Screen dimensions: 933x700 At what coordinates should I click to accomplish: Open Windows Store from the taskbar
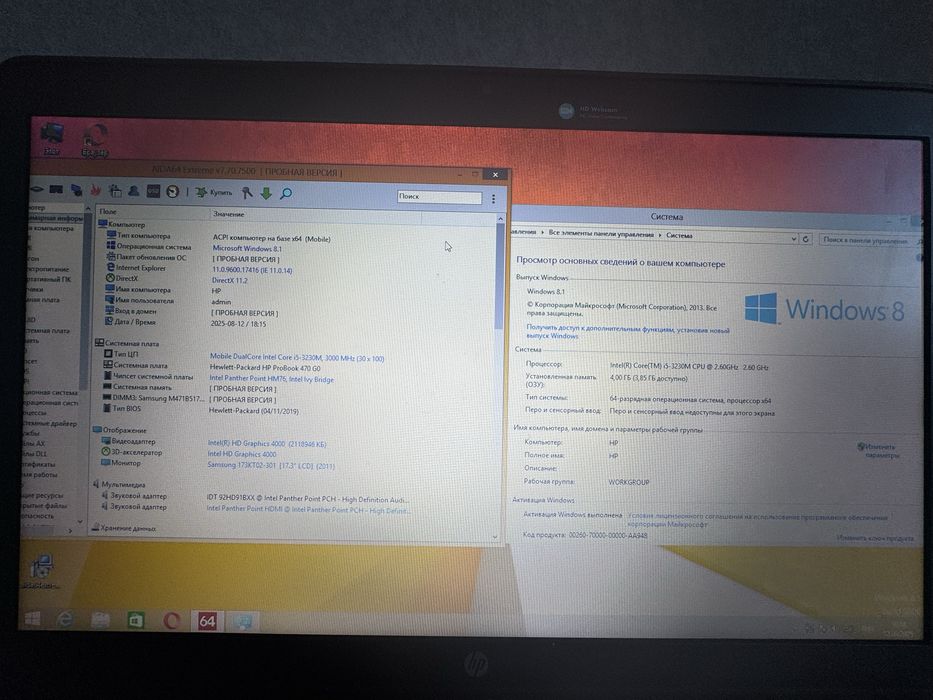click(x=136, y=621)
